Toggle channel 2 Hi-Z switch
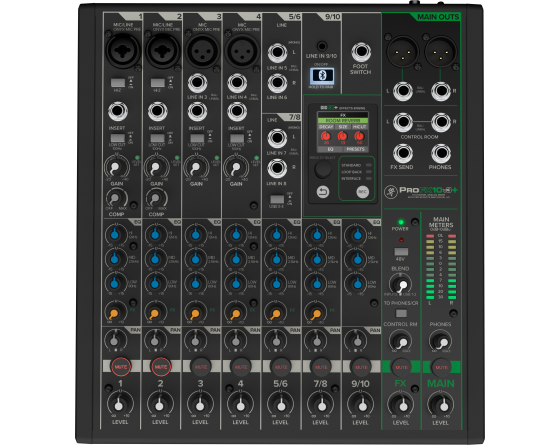Image resolution: width=560 pixels, height=445 pixels. click(158, 83)
